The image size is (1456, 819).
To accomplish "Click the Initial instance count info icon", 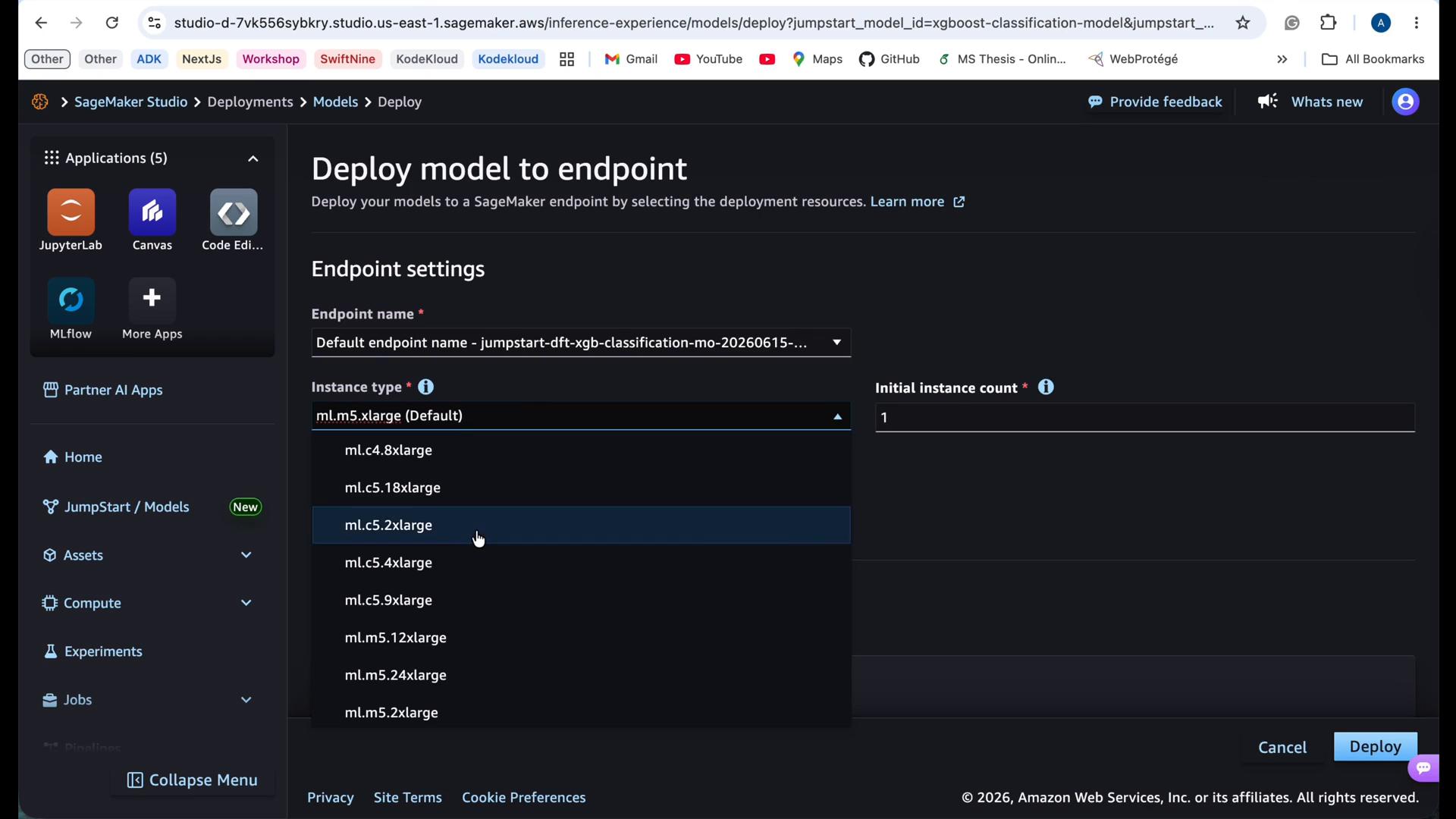I will click(1046, 388).
